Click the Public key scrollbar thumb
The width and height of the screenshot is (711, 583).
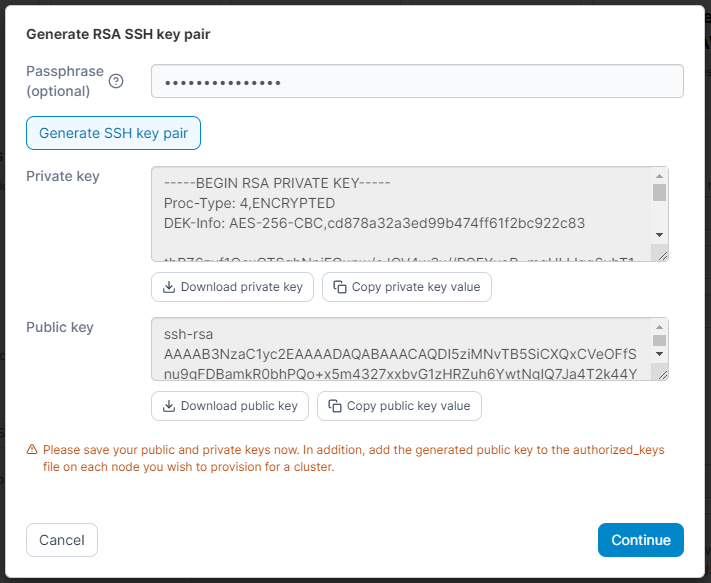[659, 340]
